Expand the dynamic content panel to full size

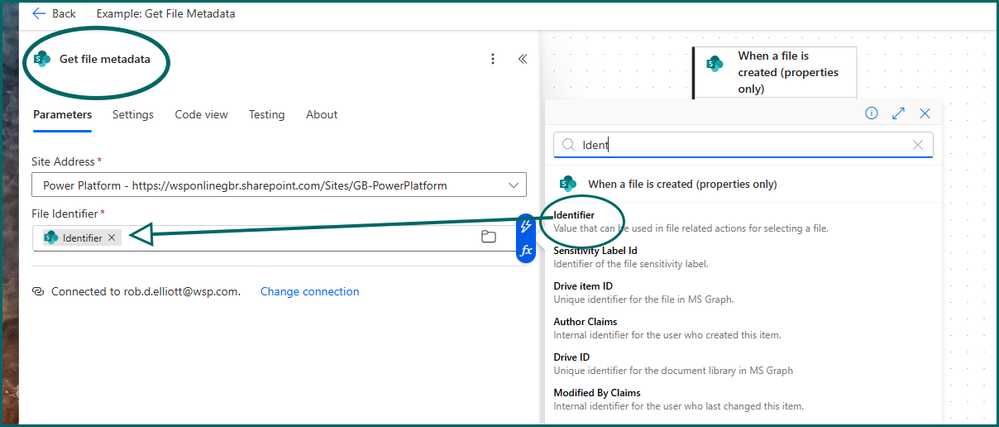pos(898,113)
